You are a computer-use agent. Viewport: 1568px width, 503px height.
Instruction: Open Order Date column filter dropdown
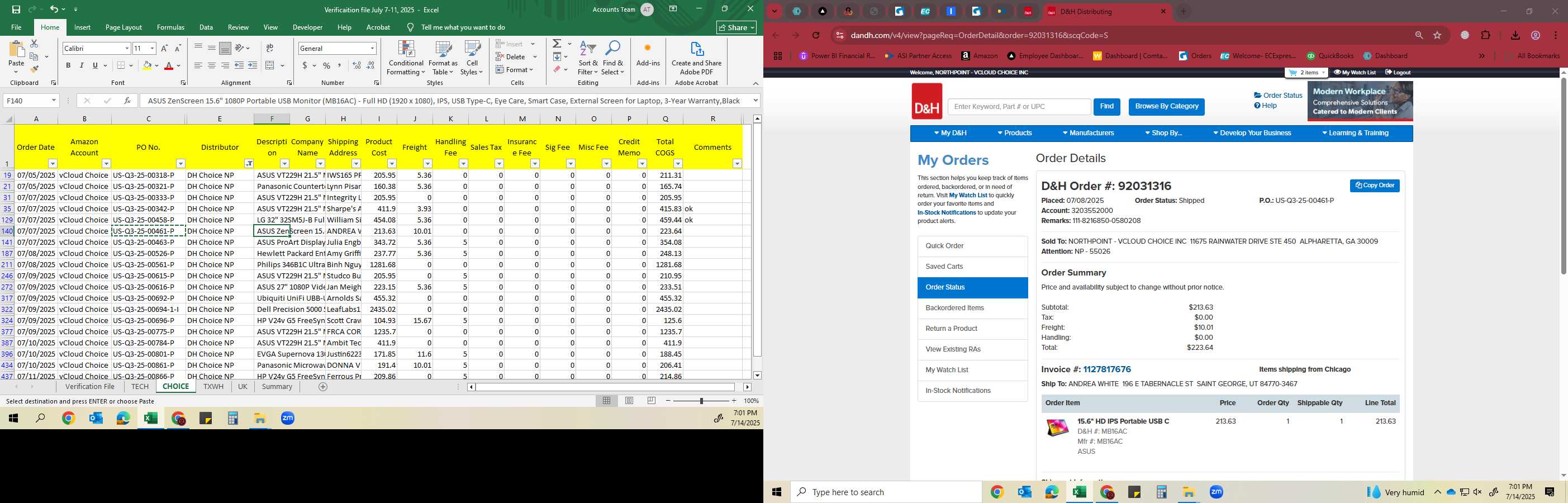coord(53,164)
